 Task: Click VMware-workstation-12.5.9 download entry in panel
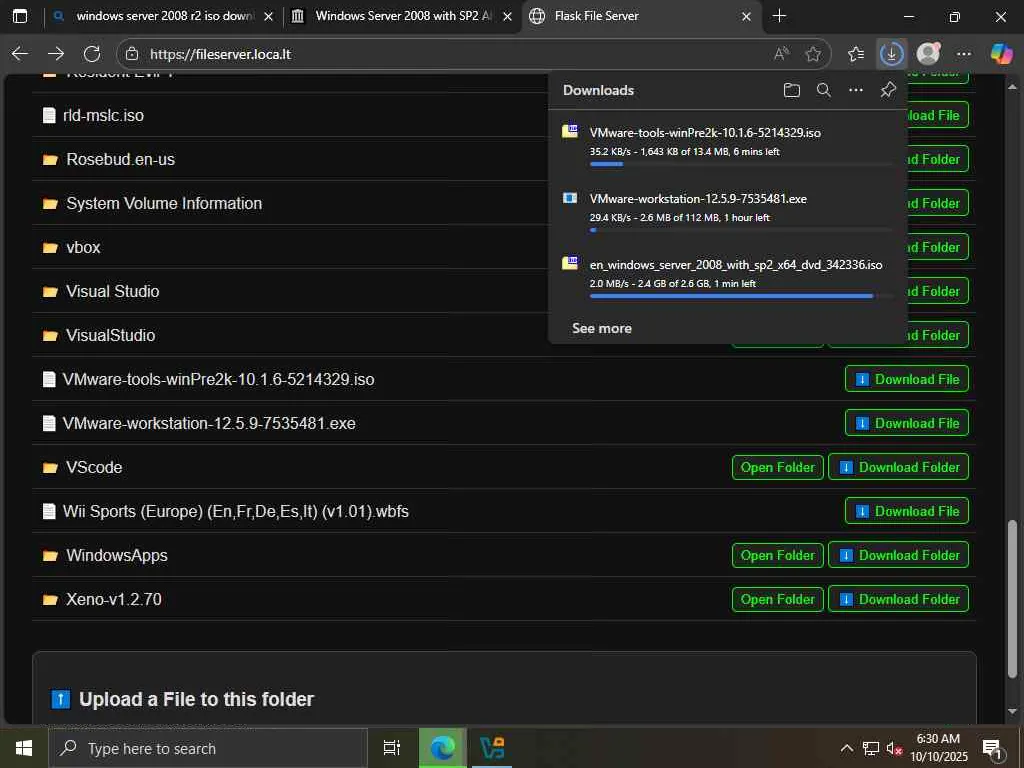(727, 211)
